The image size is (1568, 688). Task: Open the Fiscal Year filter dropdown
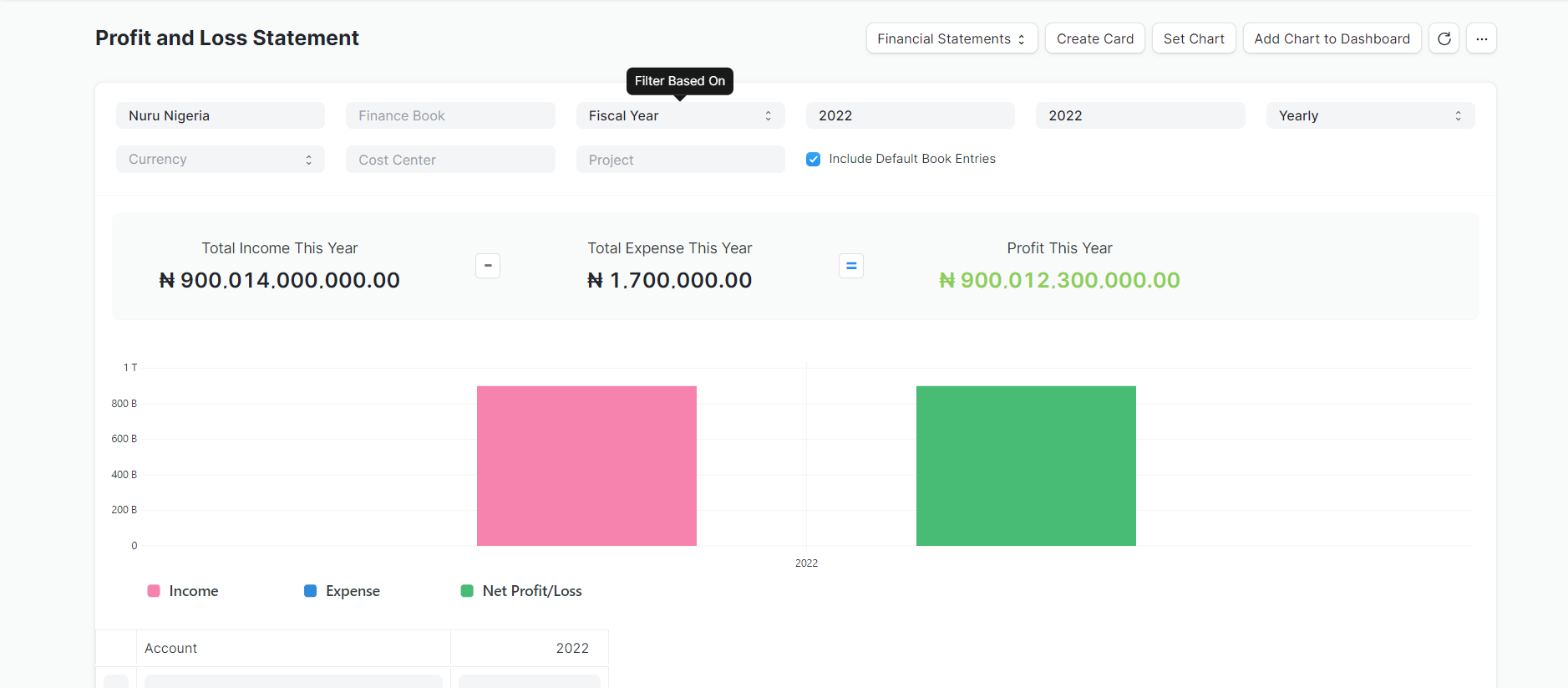pos(680,115)
